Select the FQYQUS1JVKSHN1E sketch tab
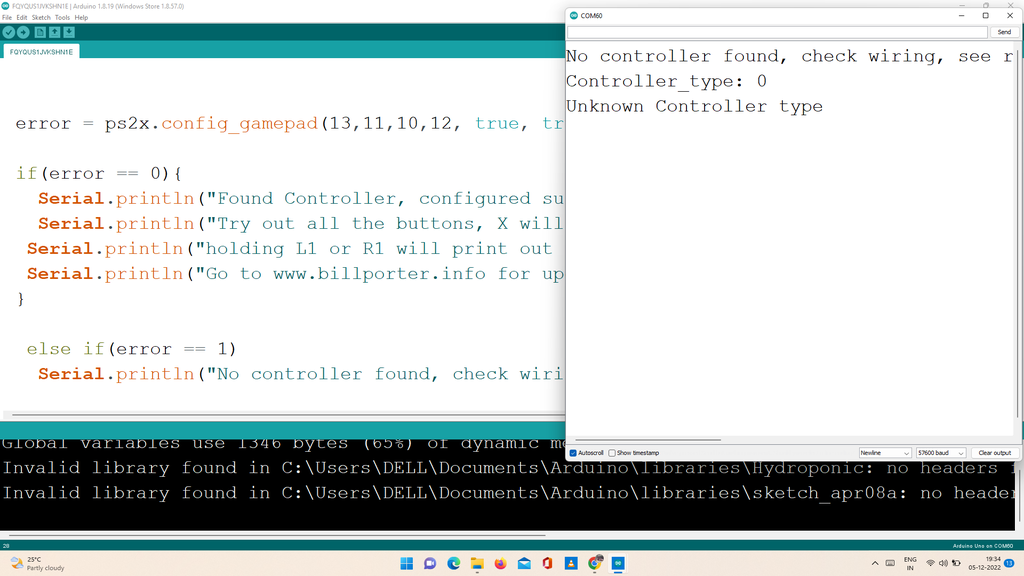This screenshot has height=576, width=1024. click(41, 52)
